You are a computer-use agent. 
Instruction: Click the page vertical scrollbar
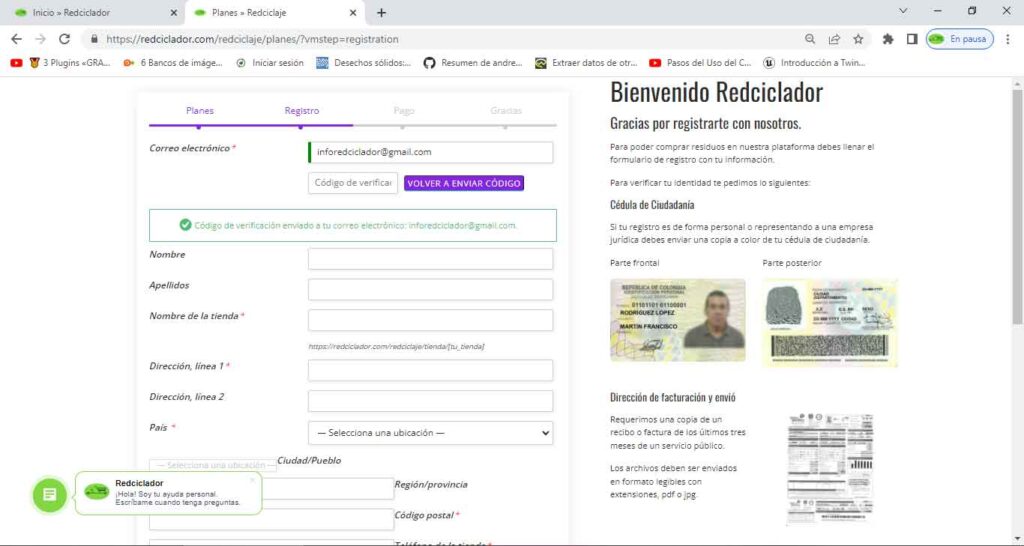[1017, 250]
